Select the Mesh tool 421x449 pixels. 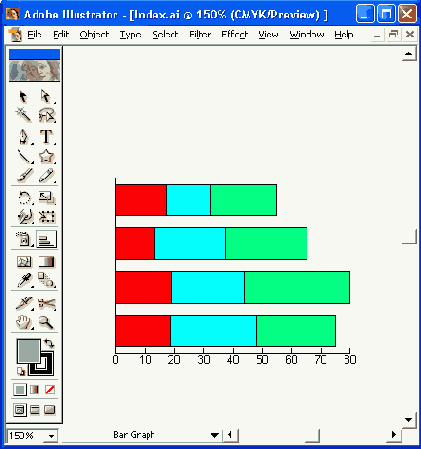[24, 262]
